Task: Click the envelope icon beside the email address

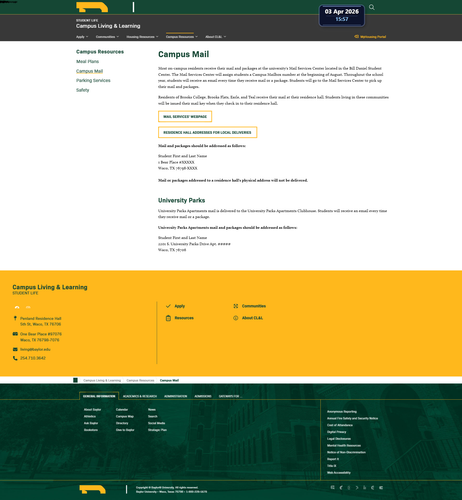Action: 15,349
